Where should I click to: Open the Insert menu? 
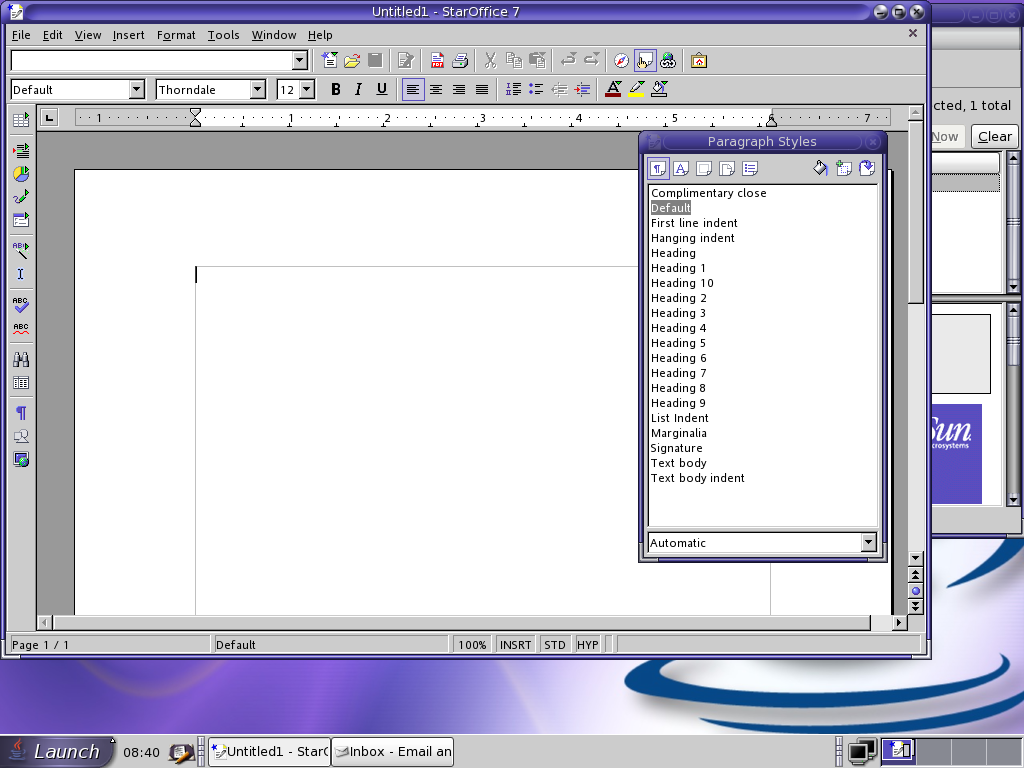point(128,35)
